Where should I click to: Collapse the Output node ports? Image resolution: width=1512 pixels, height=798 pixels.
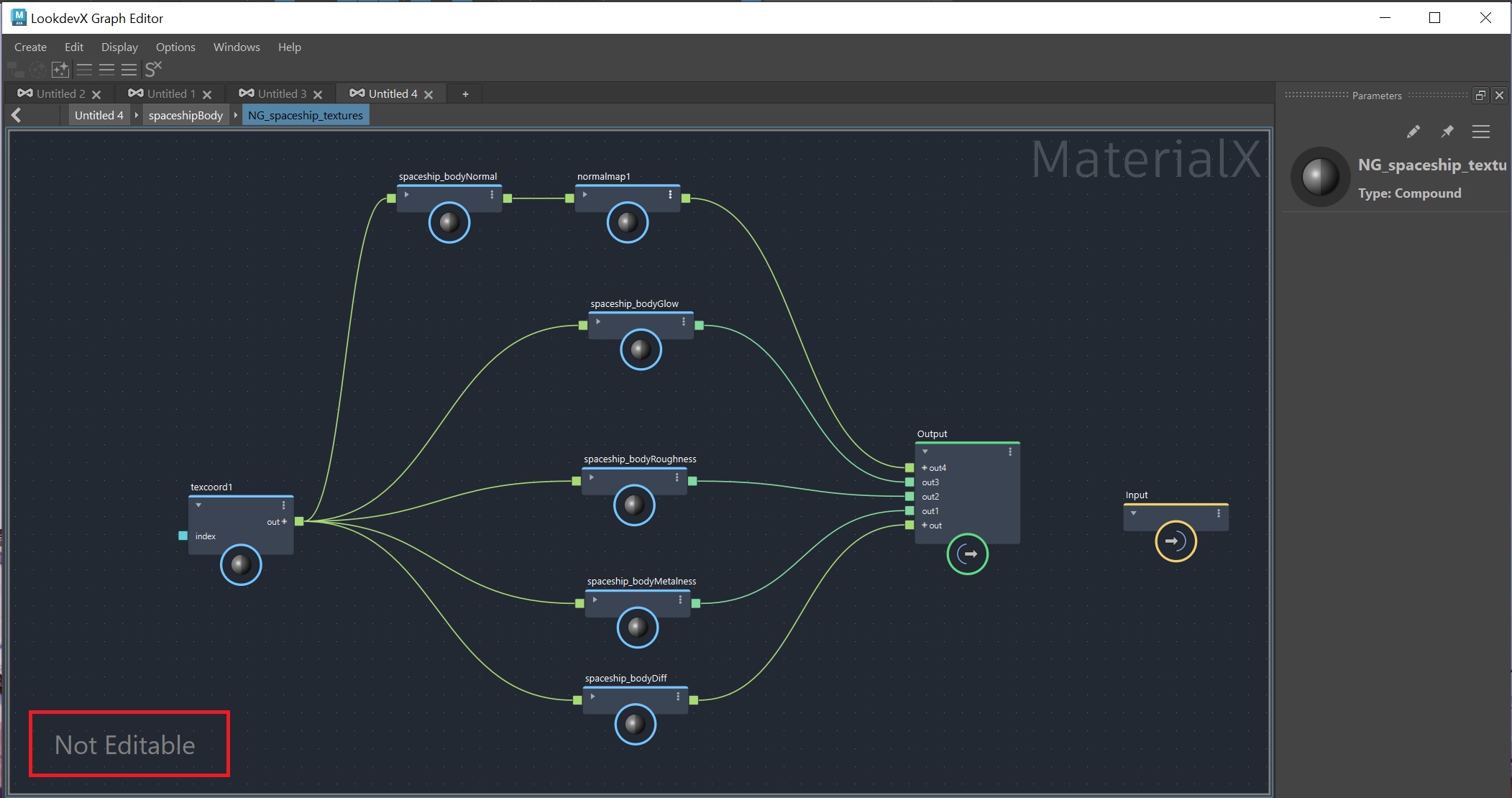point(925,452)
